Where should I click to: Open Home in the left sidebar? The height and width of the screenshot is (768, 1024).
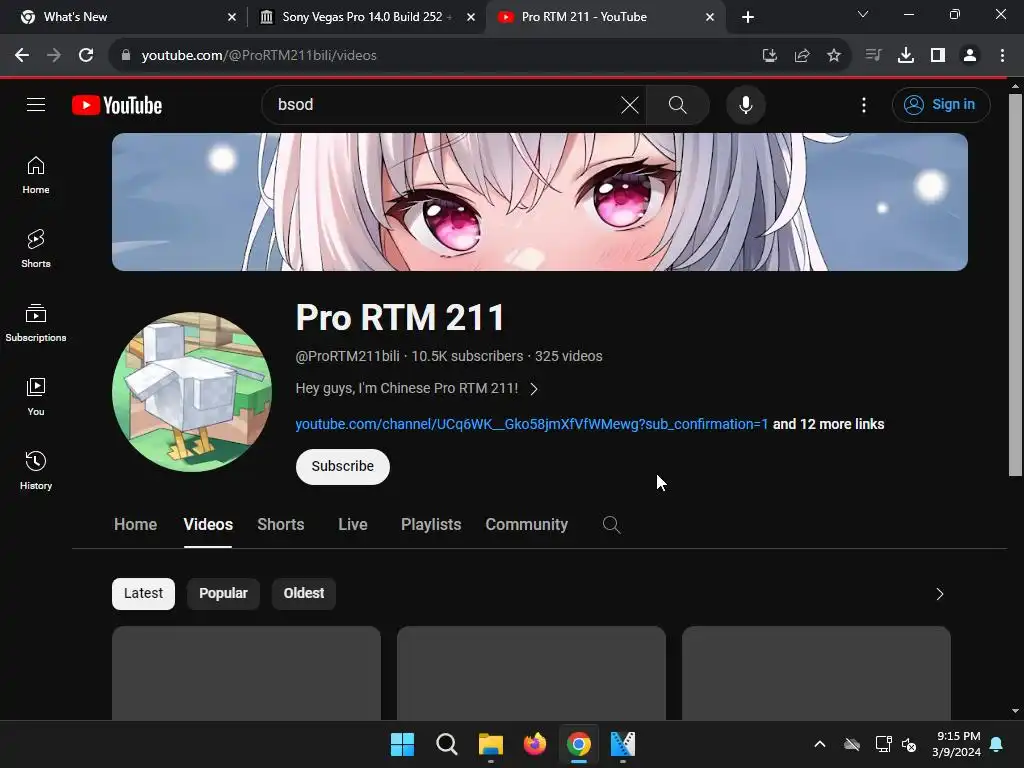pyautogui.click(x=36, y=175)
